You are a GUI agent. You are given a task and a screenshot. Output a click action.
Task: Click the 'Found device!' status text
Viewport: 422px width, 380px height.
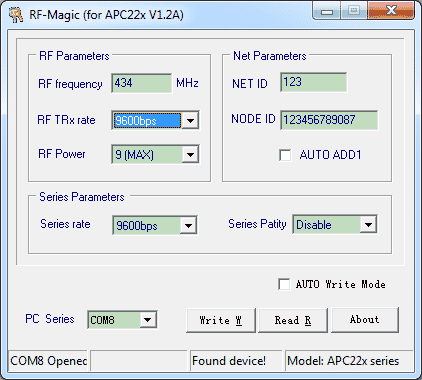coord(229,361)
